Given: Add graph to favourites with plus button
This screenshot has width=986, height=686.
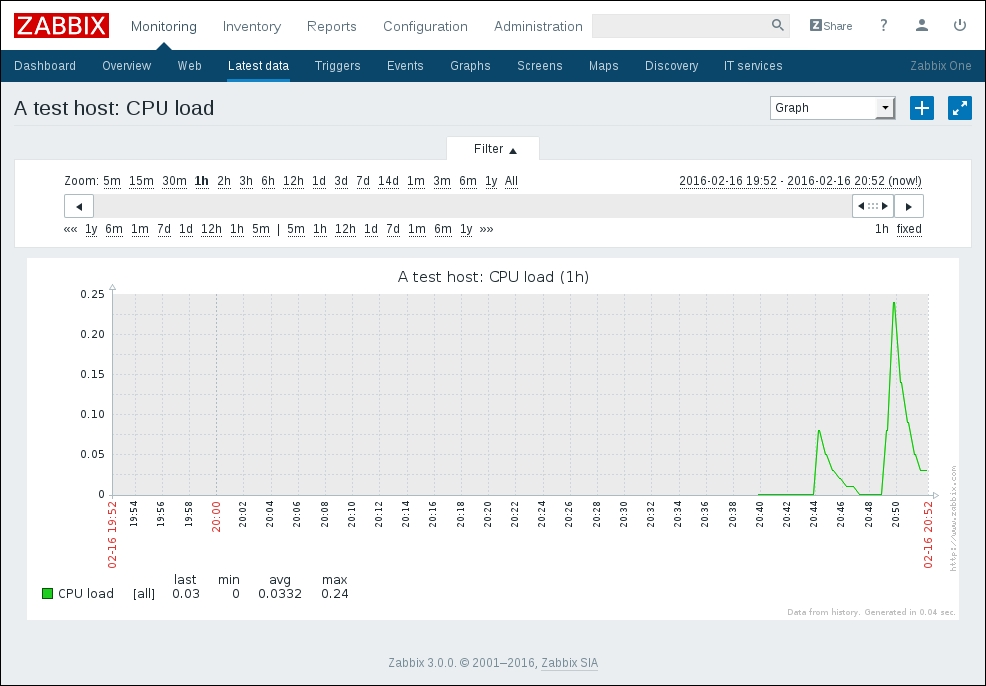Looking at the screenshot, I should 921,108.
